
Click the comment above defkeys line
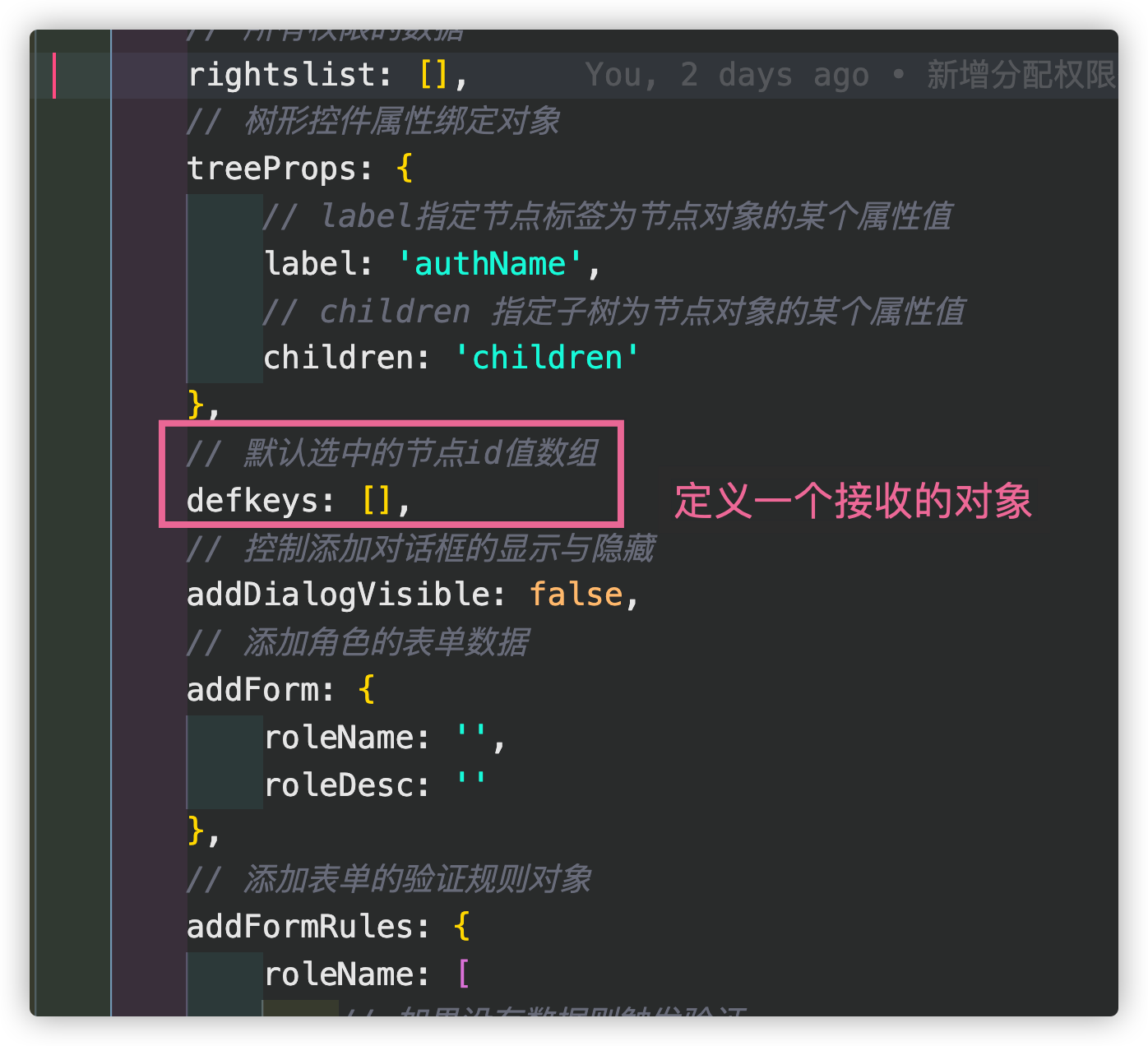pos(392,453)
